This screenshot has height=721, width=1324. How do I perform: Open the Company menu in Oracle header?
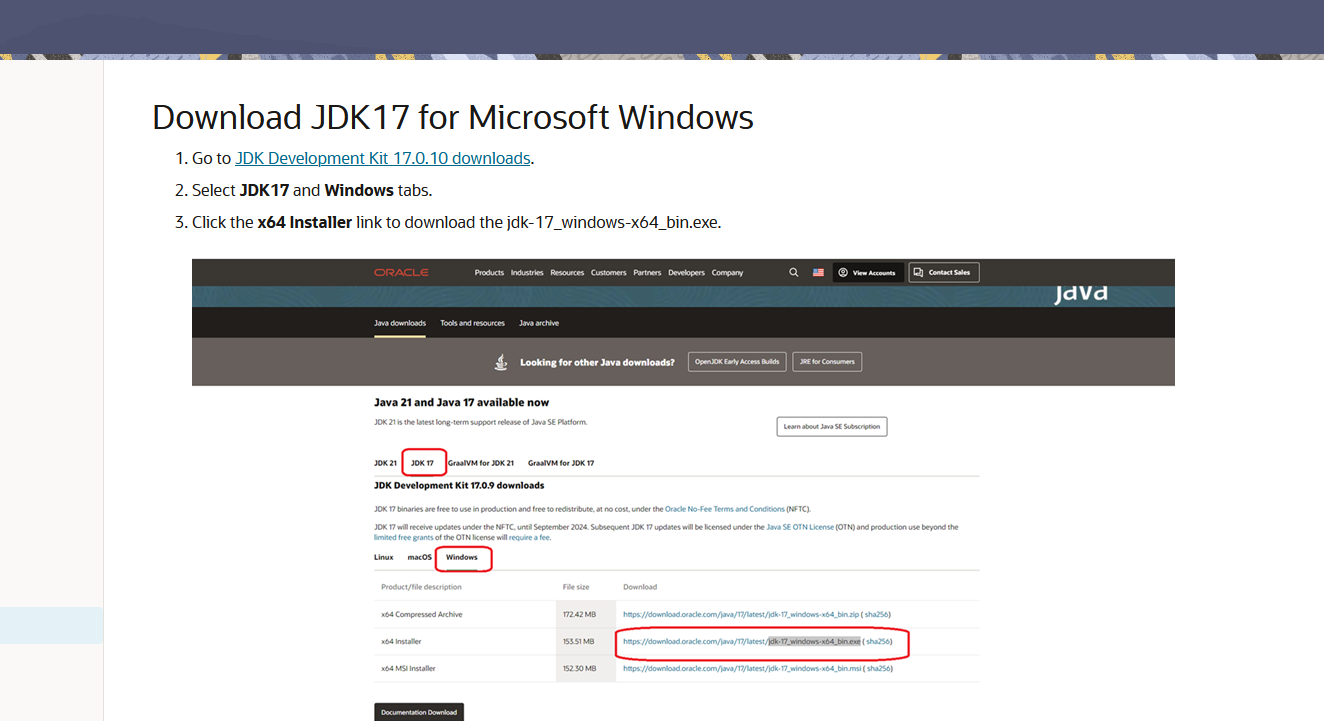click(727, 272)
